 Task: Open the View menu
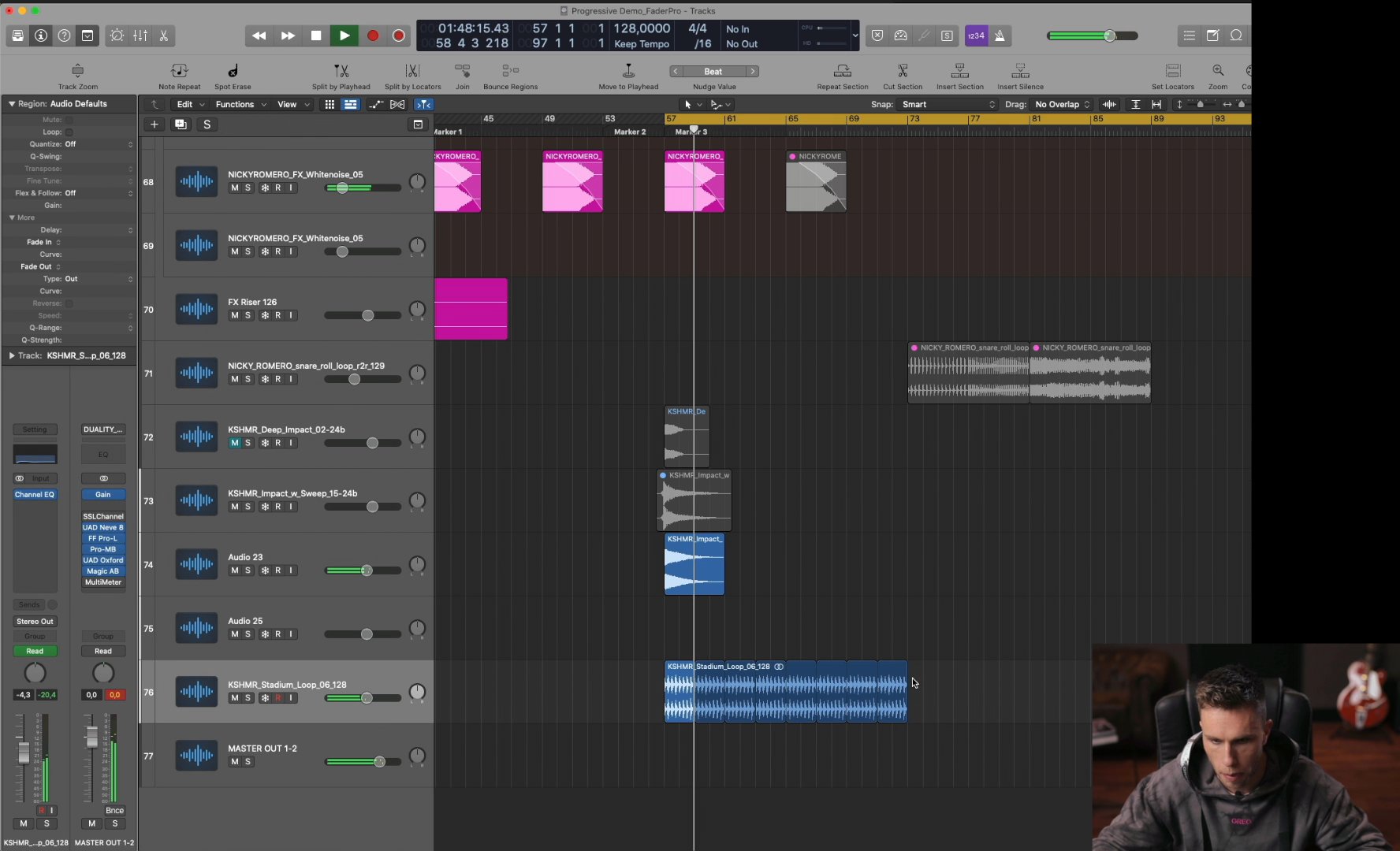pyautogui.click(x=288, y=104)
